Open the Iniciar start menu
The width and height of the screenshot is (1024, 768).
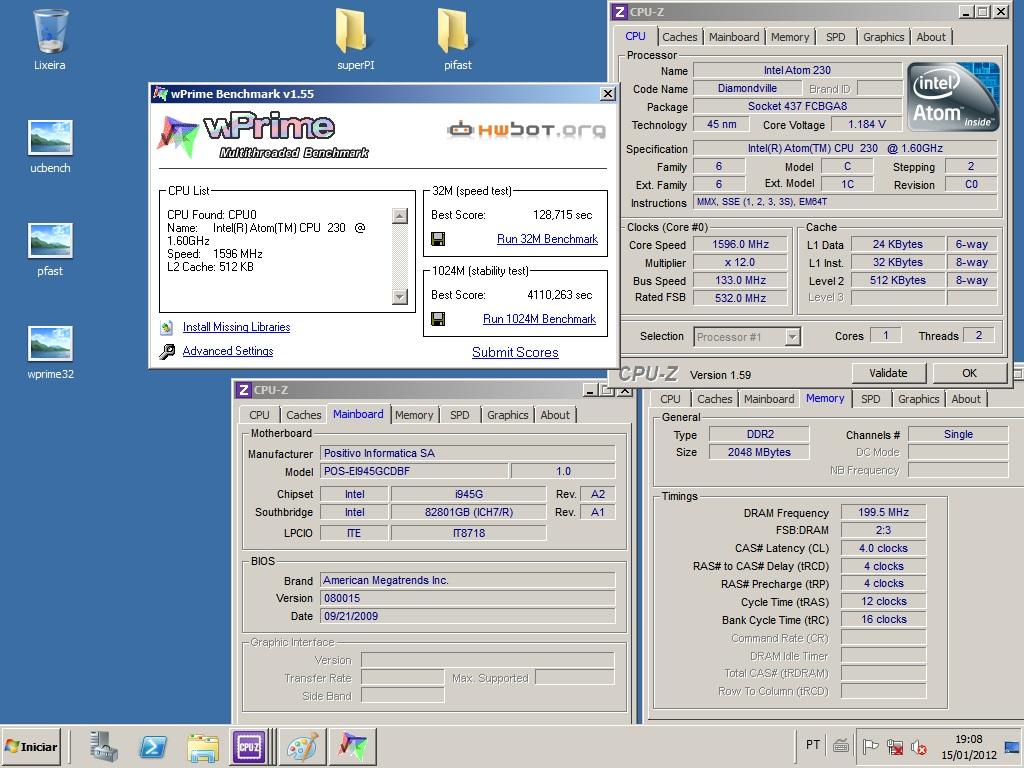31,746
